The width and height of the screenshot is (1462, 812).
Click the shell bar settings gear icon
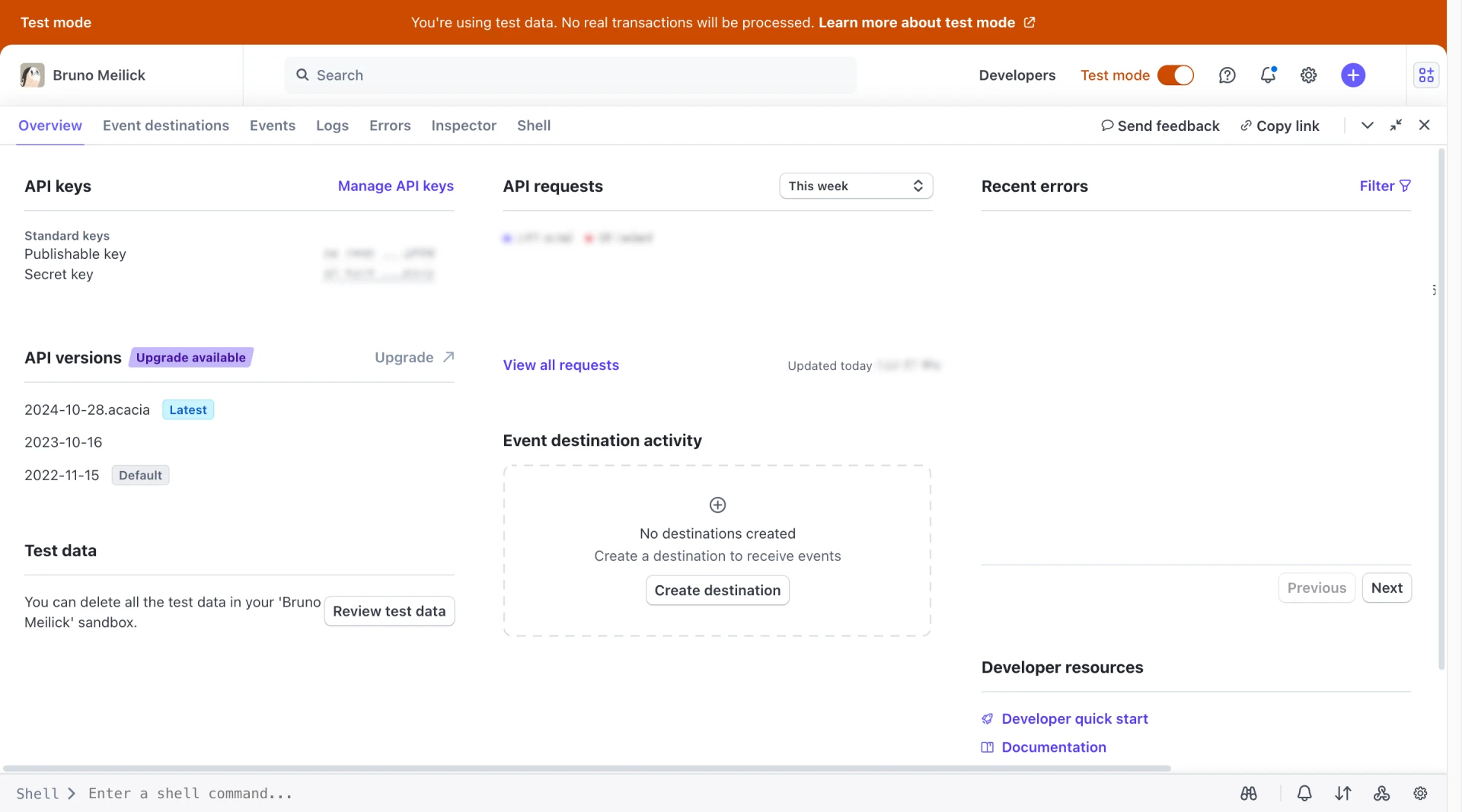tap(1420, 793)
